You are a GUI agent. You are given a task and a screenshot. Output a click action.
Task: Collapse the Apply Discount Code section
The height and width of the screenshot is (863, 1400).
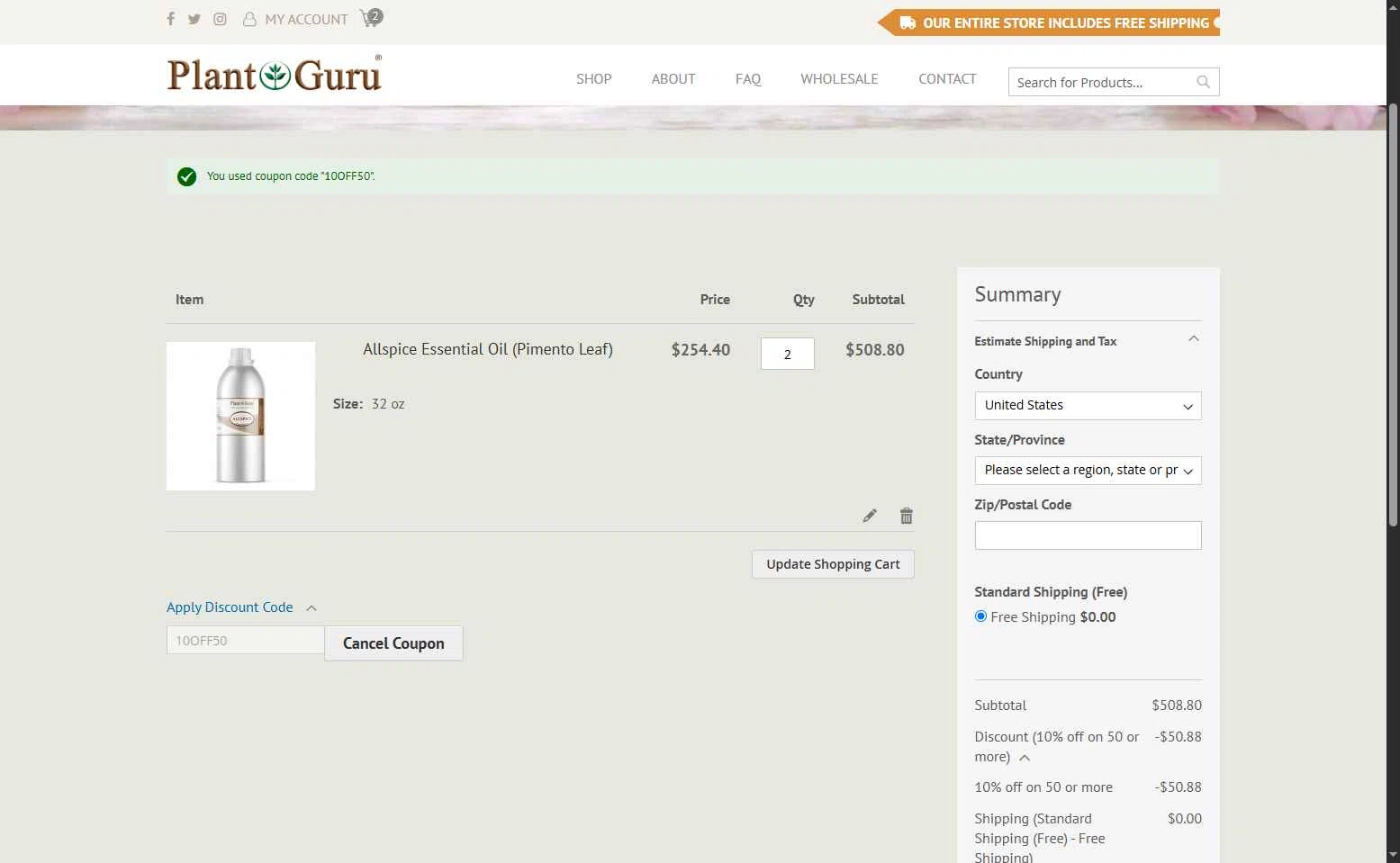click(x=241, y=607)
